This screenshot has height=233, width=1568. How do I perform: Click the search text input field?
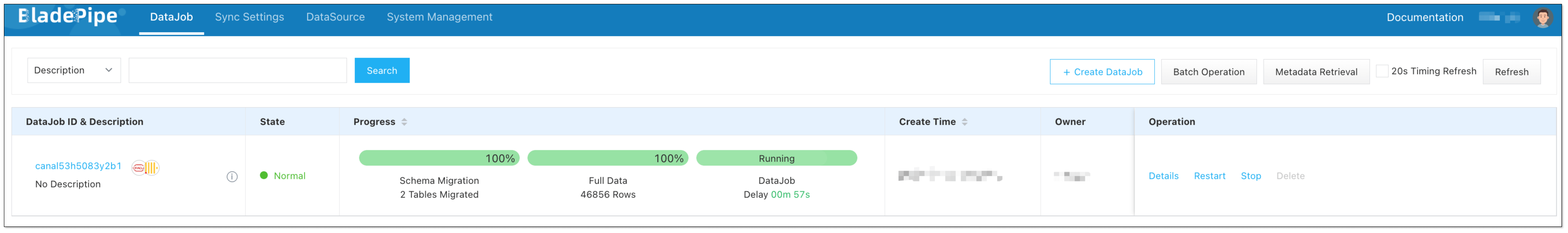237,71
